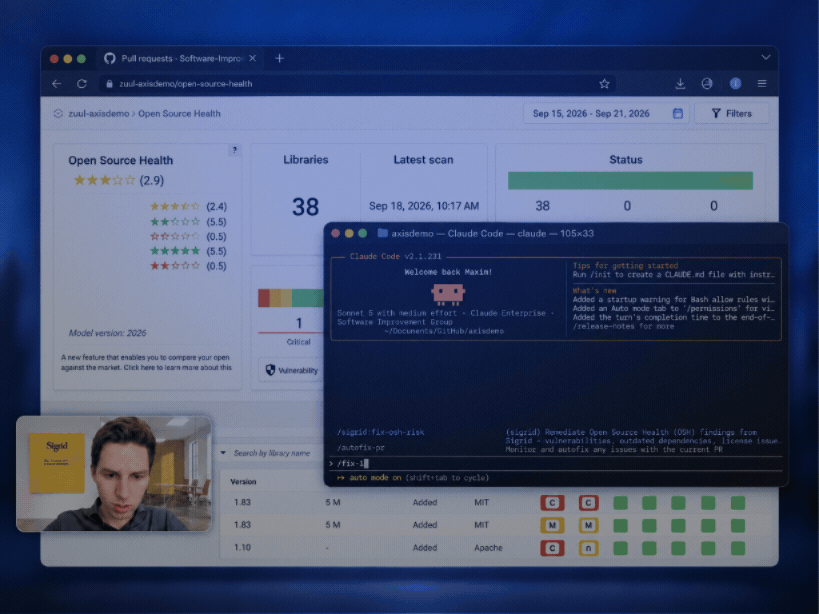Click the Model version: 2026 text

click(x=108, y=333)
